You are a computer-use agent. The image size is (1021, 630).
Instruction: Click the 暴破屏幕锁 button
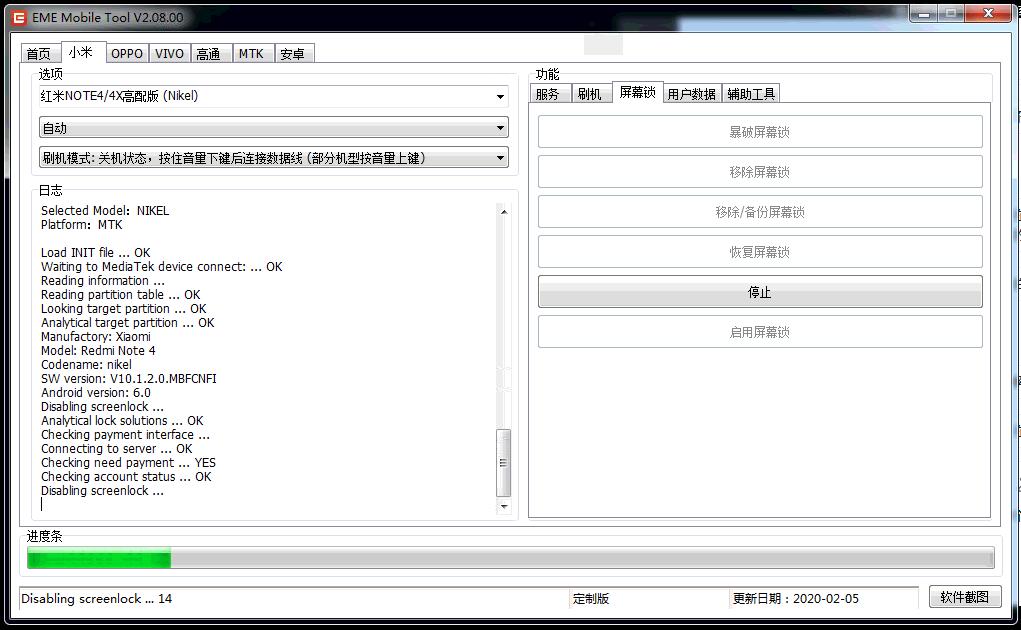click(x=760, y=132)
